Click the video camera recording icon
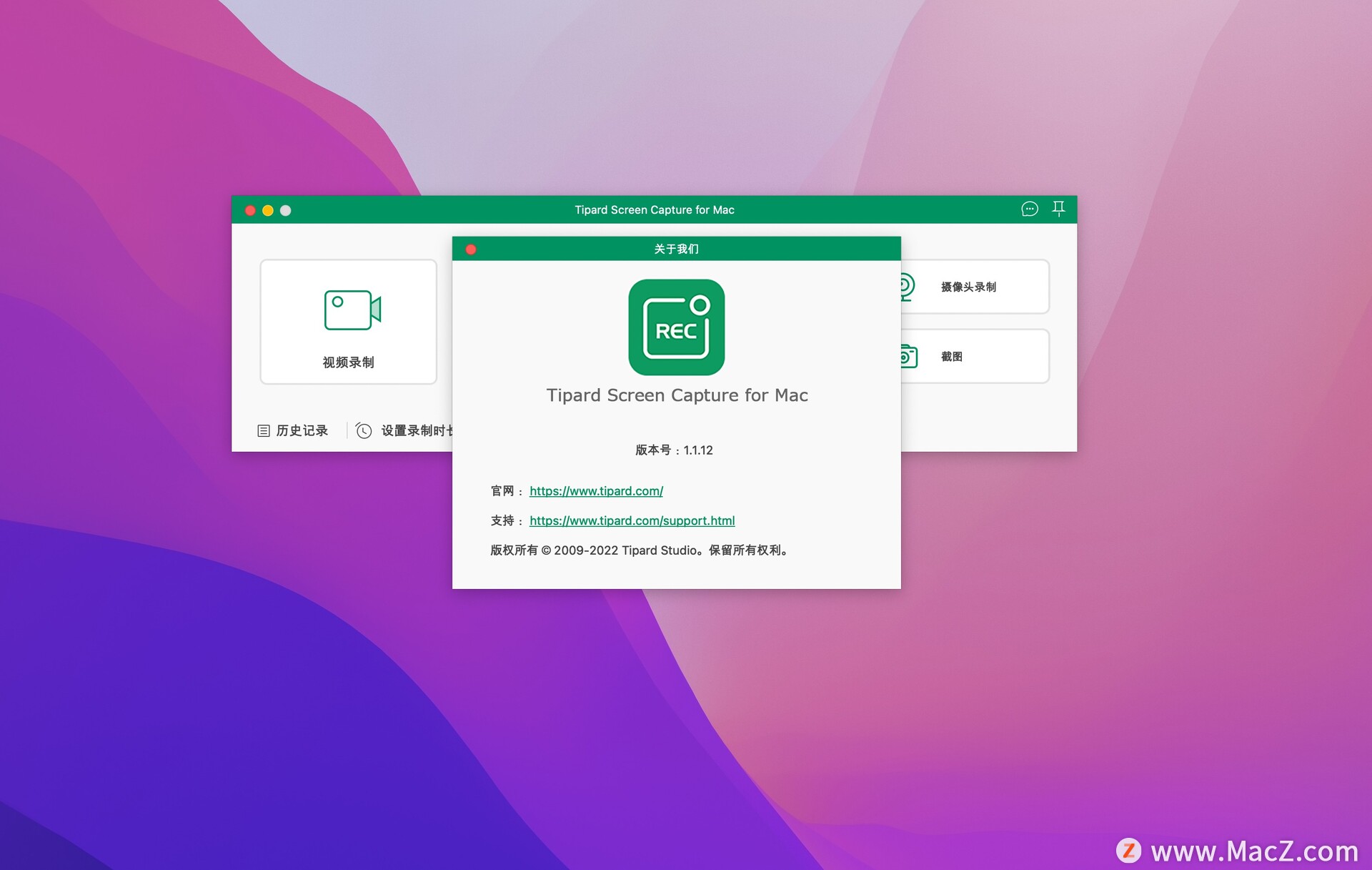 (x=352, y=310)
